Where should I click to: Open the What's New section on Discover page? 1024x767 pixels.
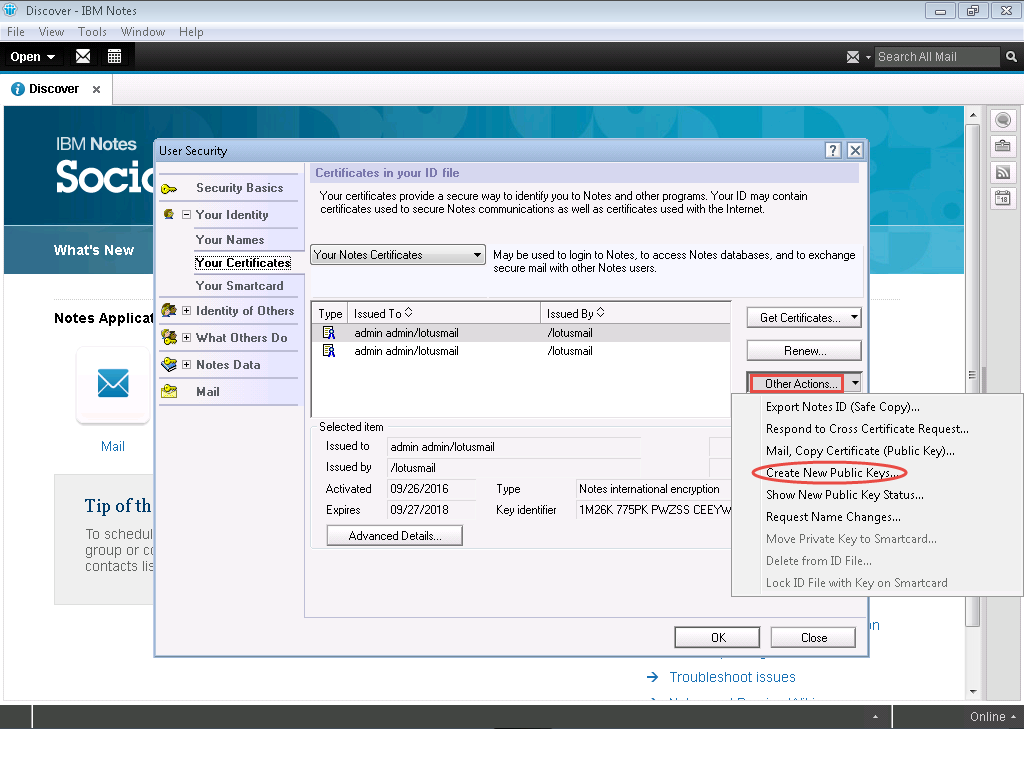click(x=93, y=250)
